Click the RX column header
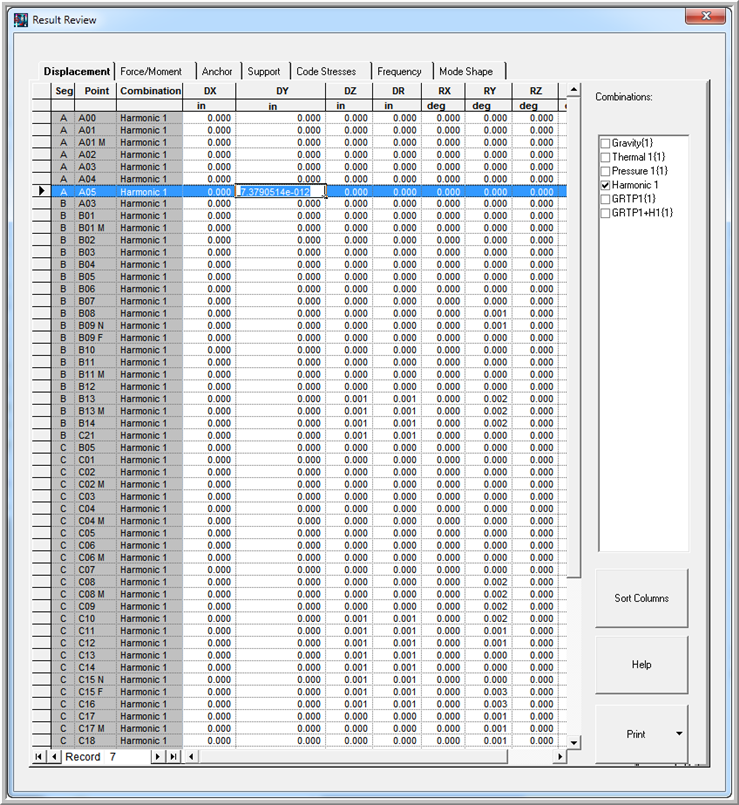739x805 pixels. pyautogui.click(x=444, y=91)
